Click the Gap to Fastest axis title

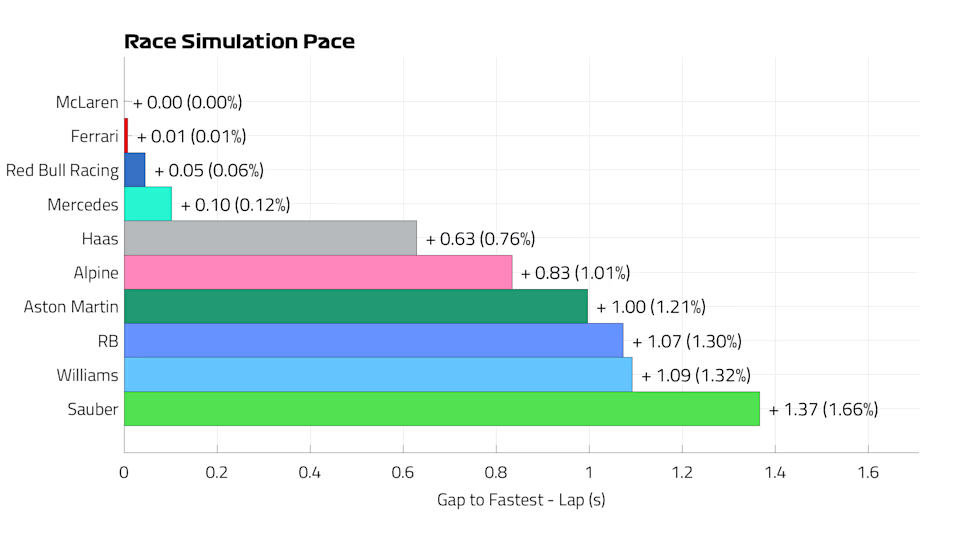point(521,500)
